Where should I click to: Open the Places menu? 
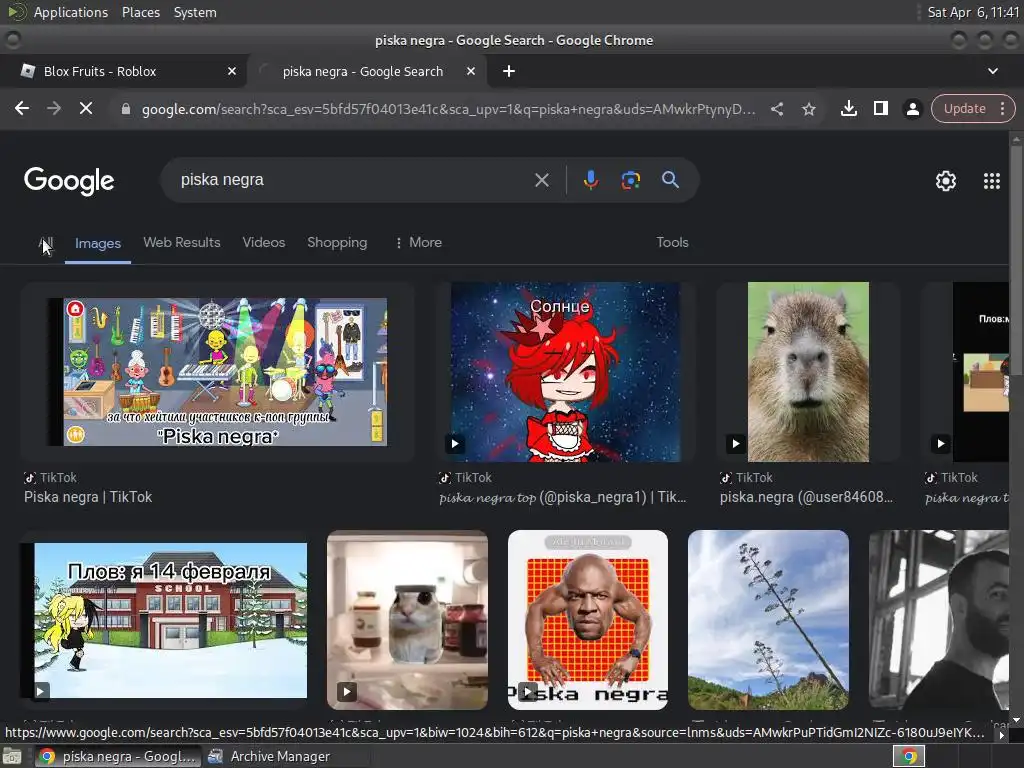point(140,12)
